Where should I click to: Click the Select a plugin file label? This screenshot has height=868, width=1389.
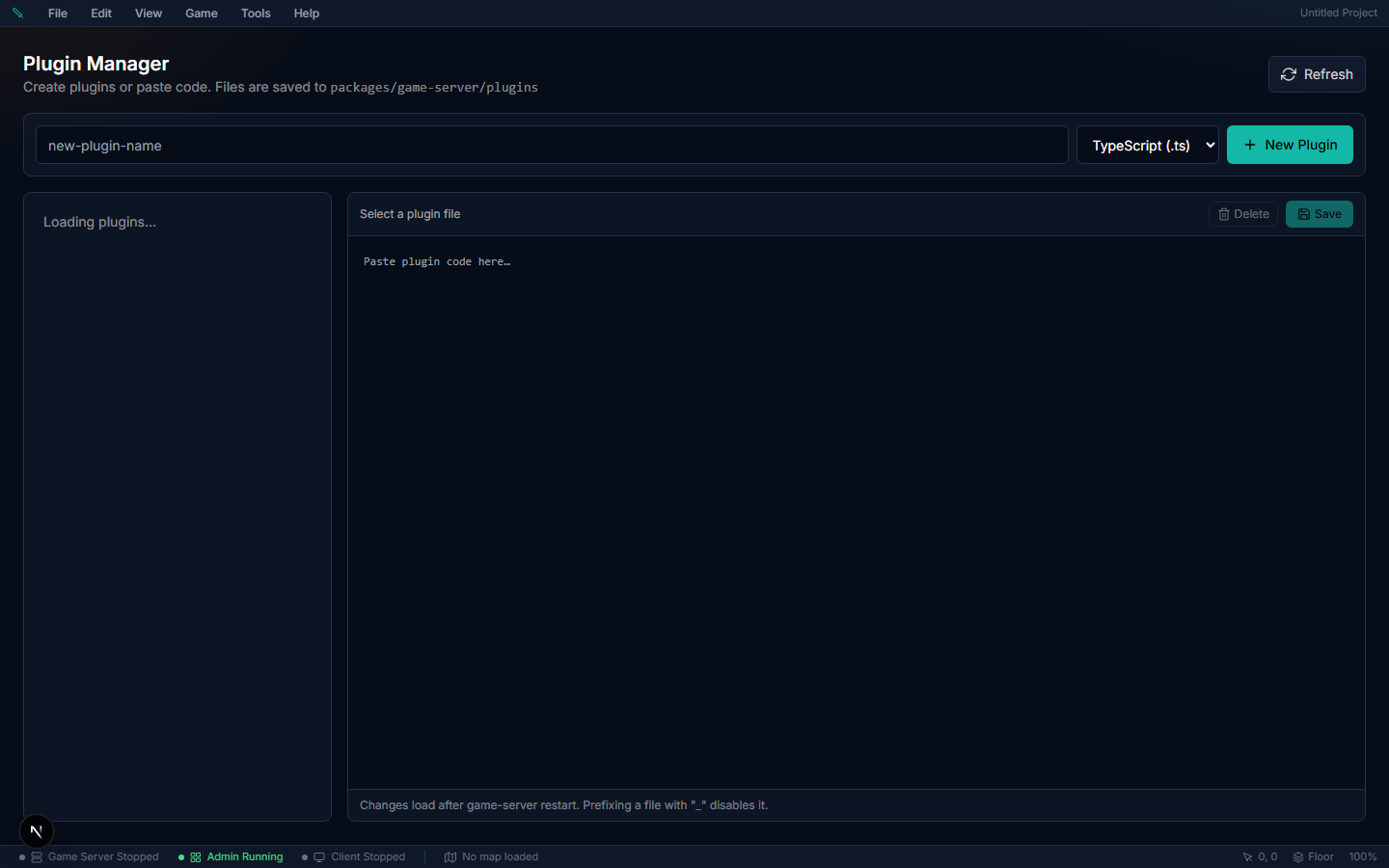pyautogui.click(x=410, y=214)
